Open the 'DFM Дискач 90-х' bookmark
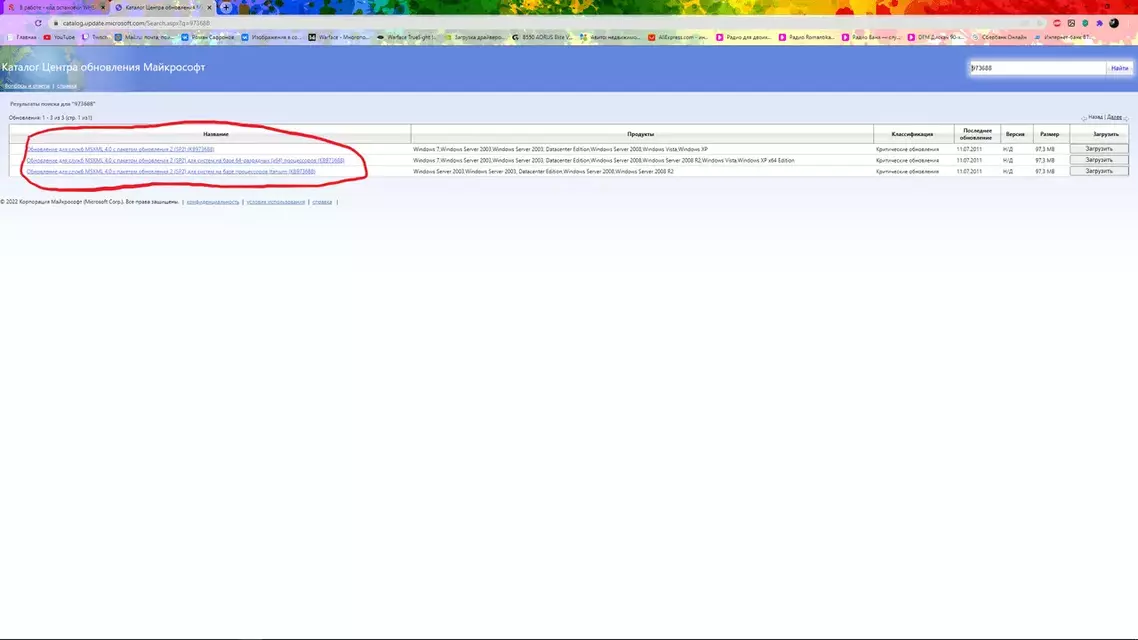 click(935, 37)
